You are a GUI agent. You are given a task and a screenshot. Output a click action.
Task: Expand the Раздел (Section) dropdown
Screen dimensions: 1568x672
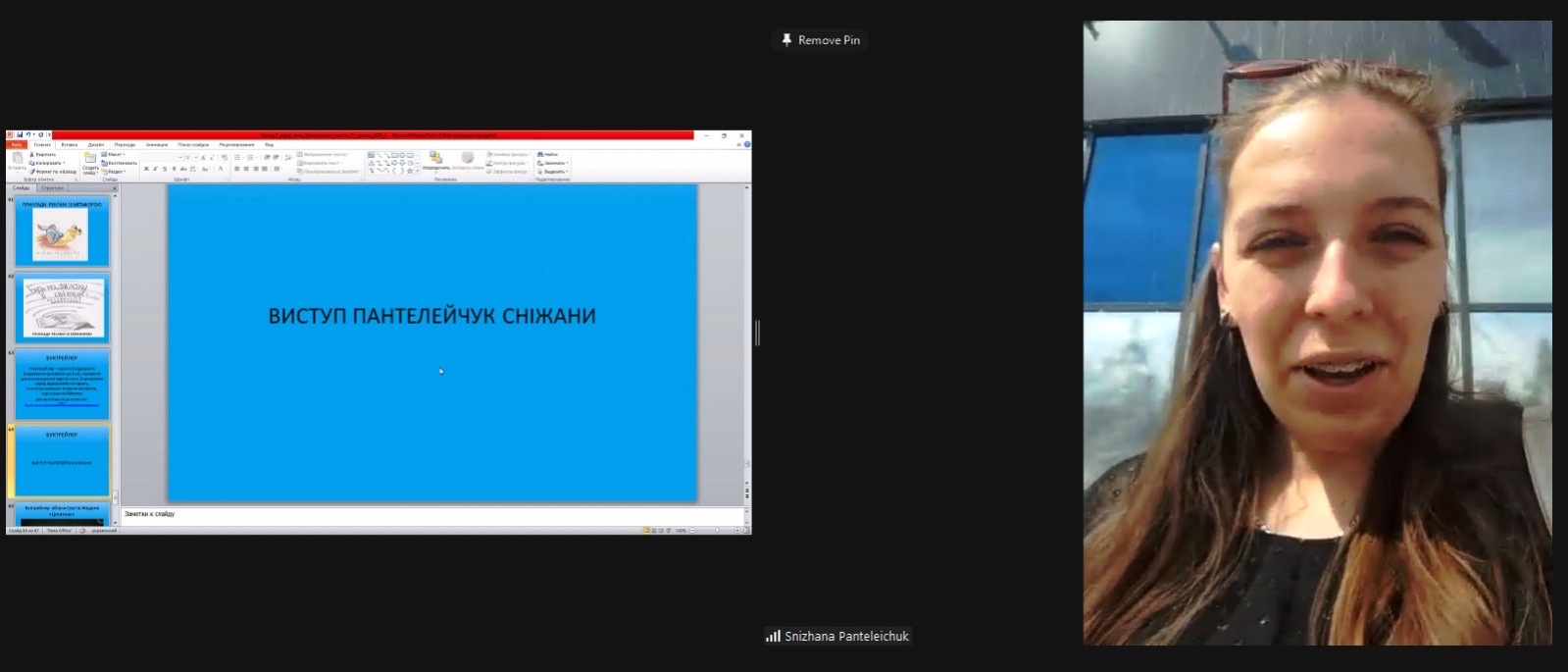click(x=114, y=172)
